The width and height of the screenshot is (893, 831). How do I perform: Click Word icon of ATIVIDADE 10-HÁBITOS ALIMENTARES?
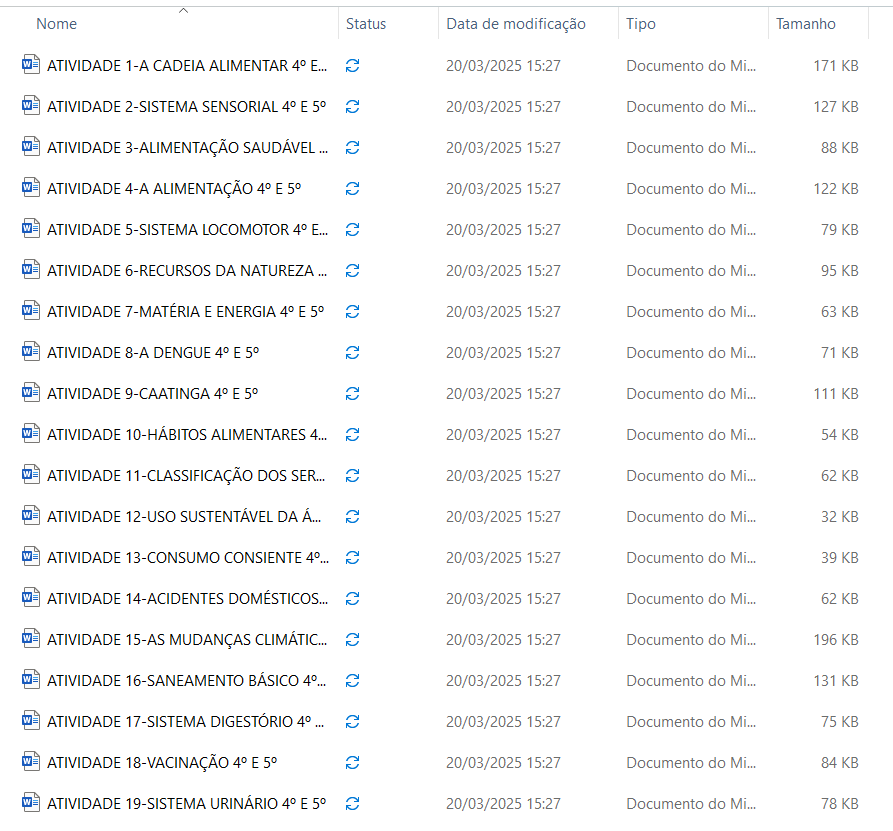coord(31,433)
